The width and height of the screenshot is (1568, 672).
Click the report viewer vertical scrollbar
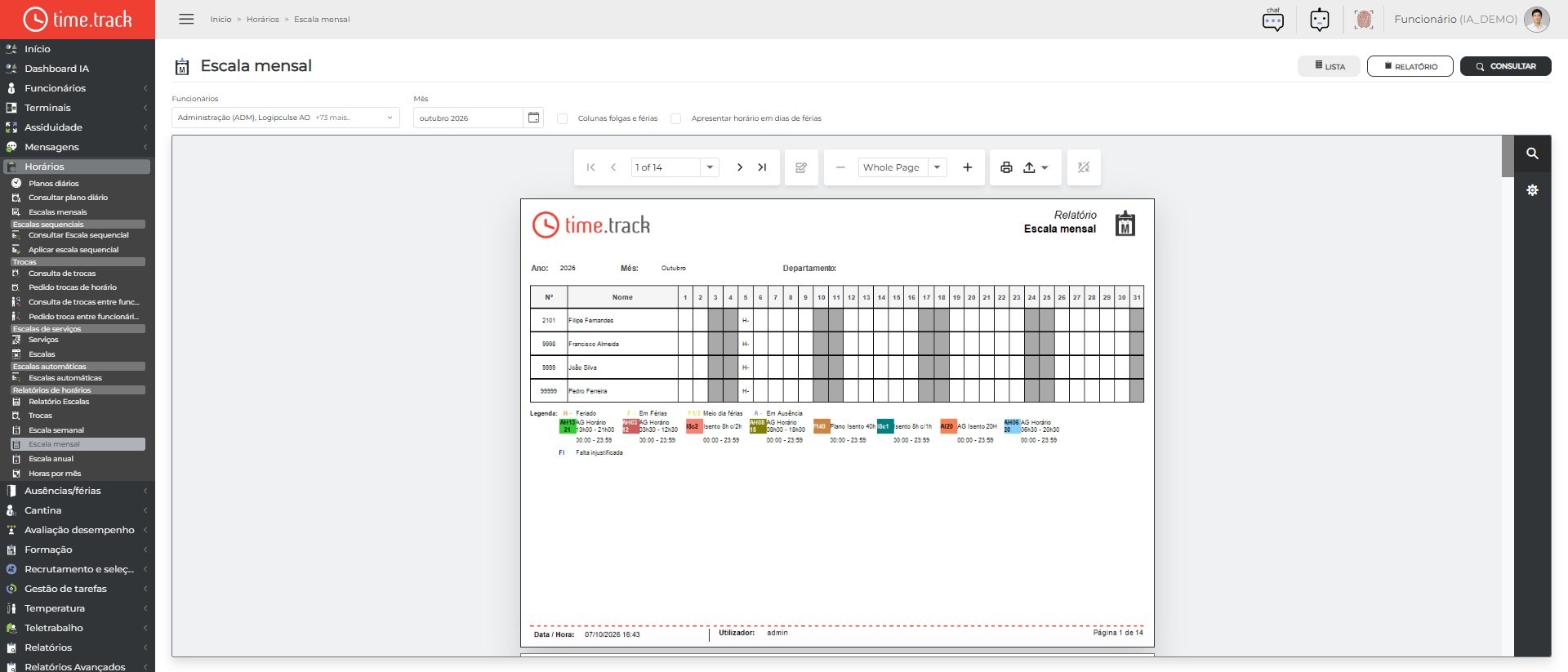(x=1508, y=155)
